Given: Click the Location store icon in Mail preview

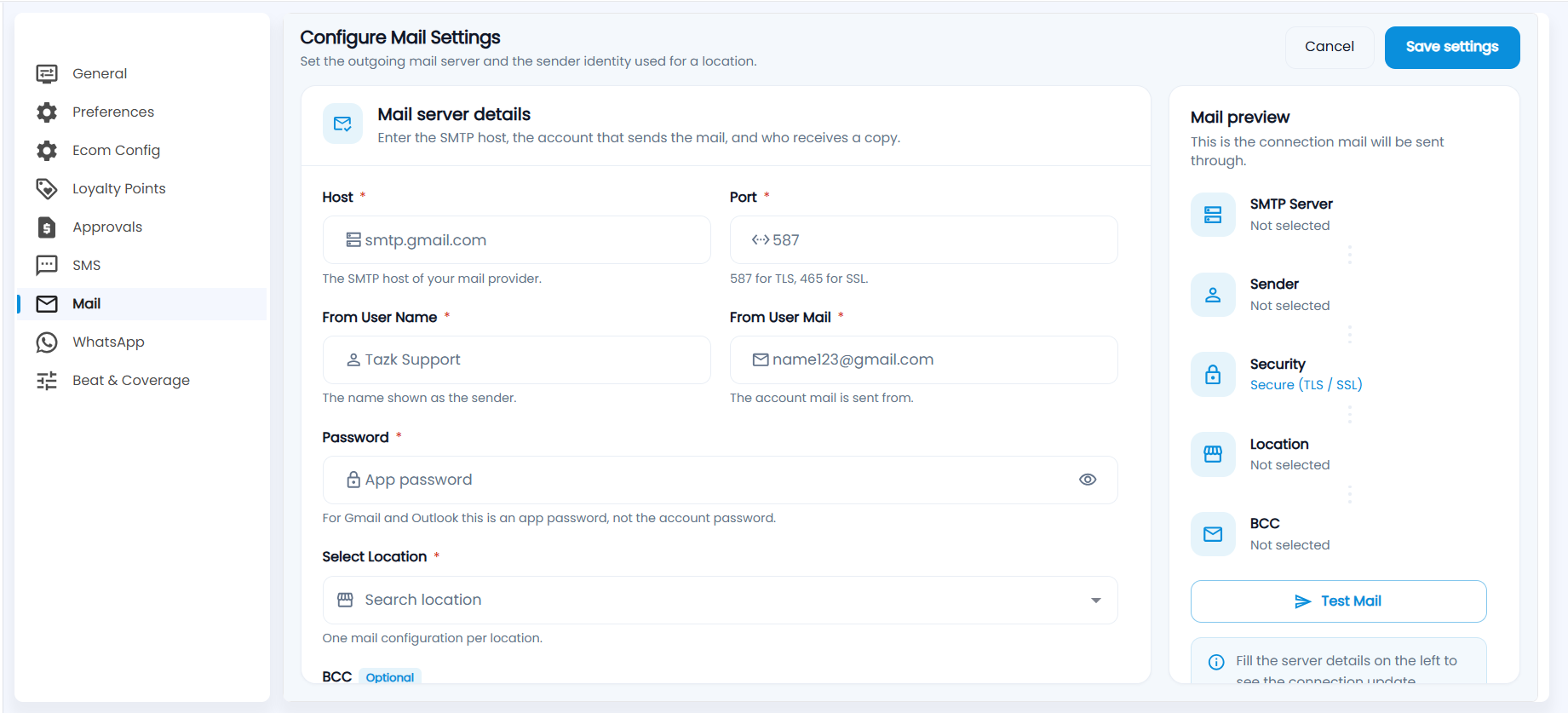Looking at the screenshot, I should pyautogui.click(x=1213, y=454).
